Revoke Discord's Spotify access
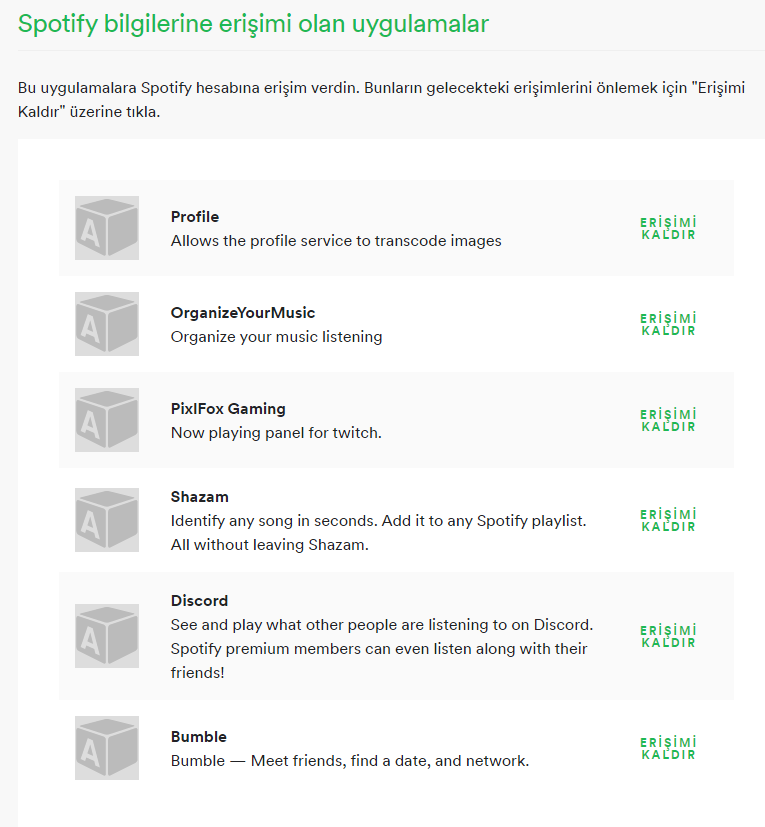 pos(668,636)
